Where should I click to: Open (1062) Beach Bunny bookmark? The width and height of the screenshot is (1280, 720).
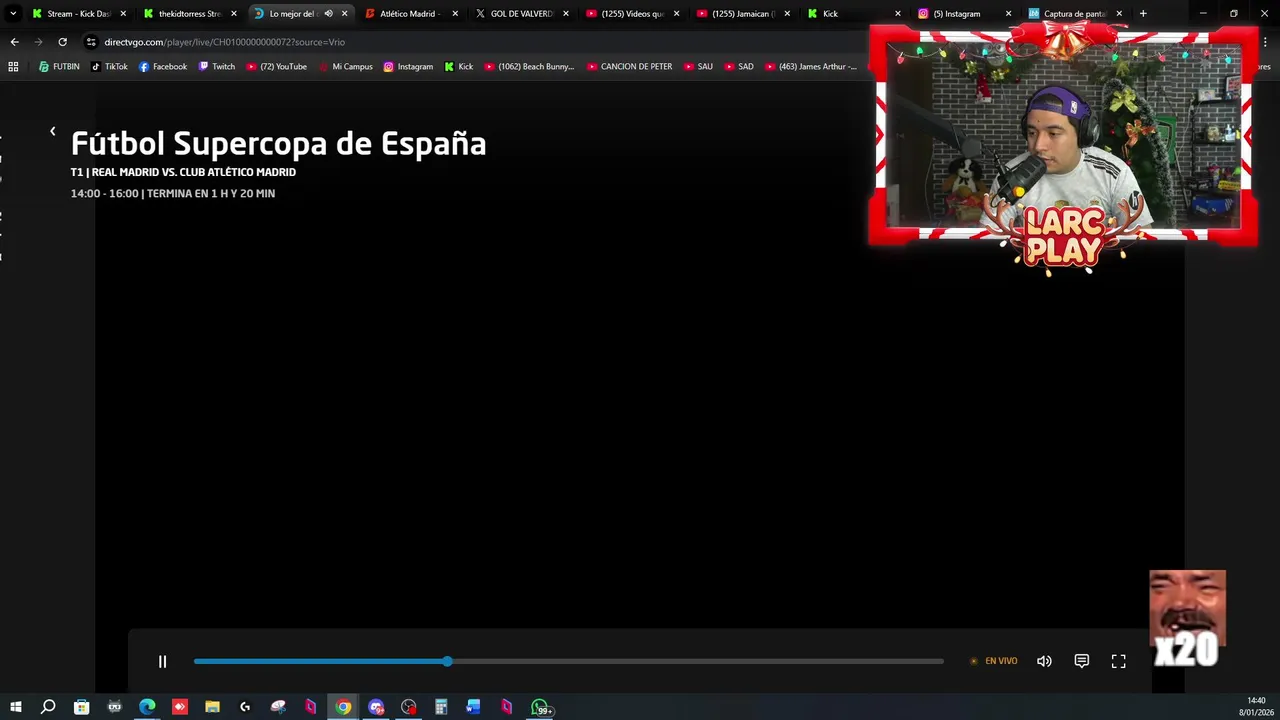(529, 67)
